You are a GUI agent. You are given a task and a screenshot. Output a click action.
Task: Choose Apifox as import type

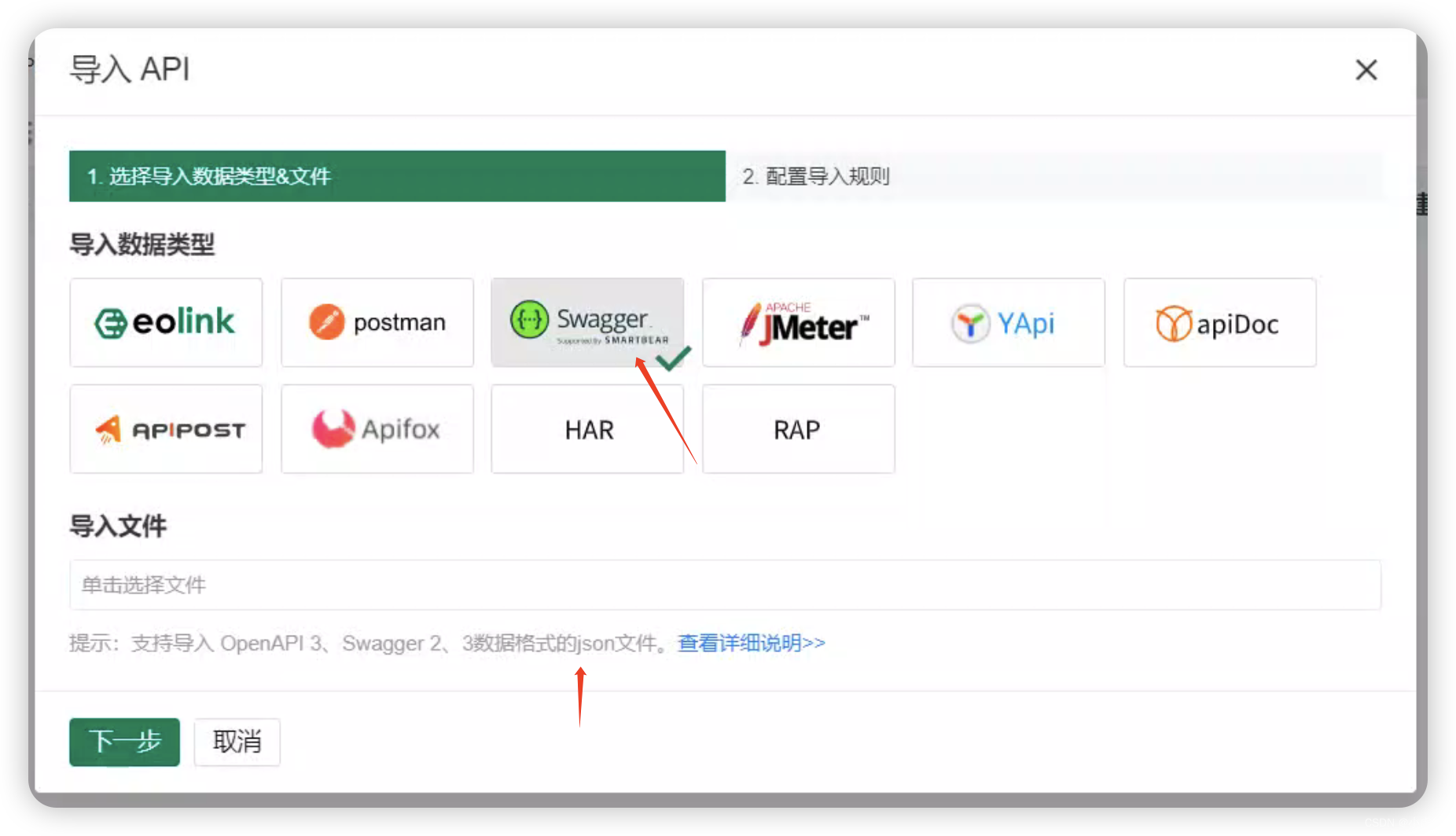point(377,429)
